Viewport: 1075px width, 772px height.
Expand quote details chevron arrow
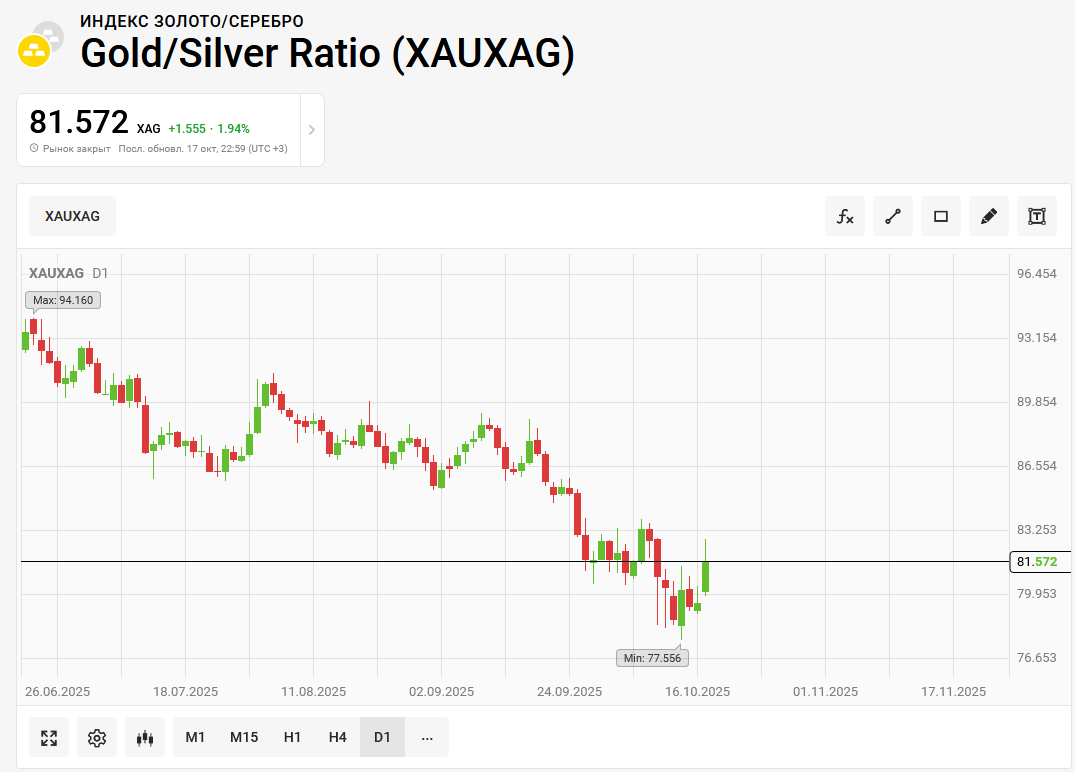pos(311,130)
